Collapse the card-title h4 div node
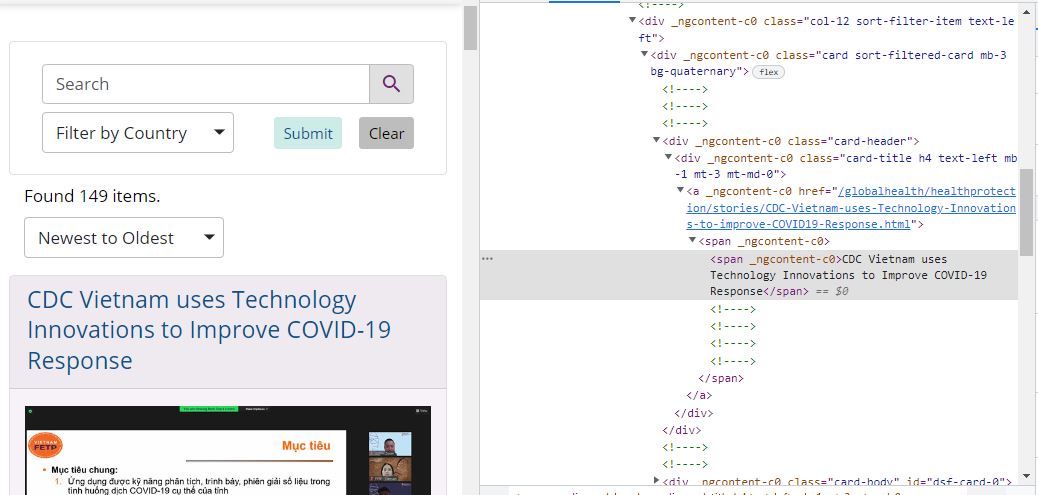The image size is (1038, 495). click(x=669, y=158)
